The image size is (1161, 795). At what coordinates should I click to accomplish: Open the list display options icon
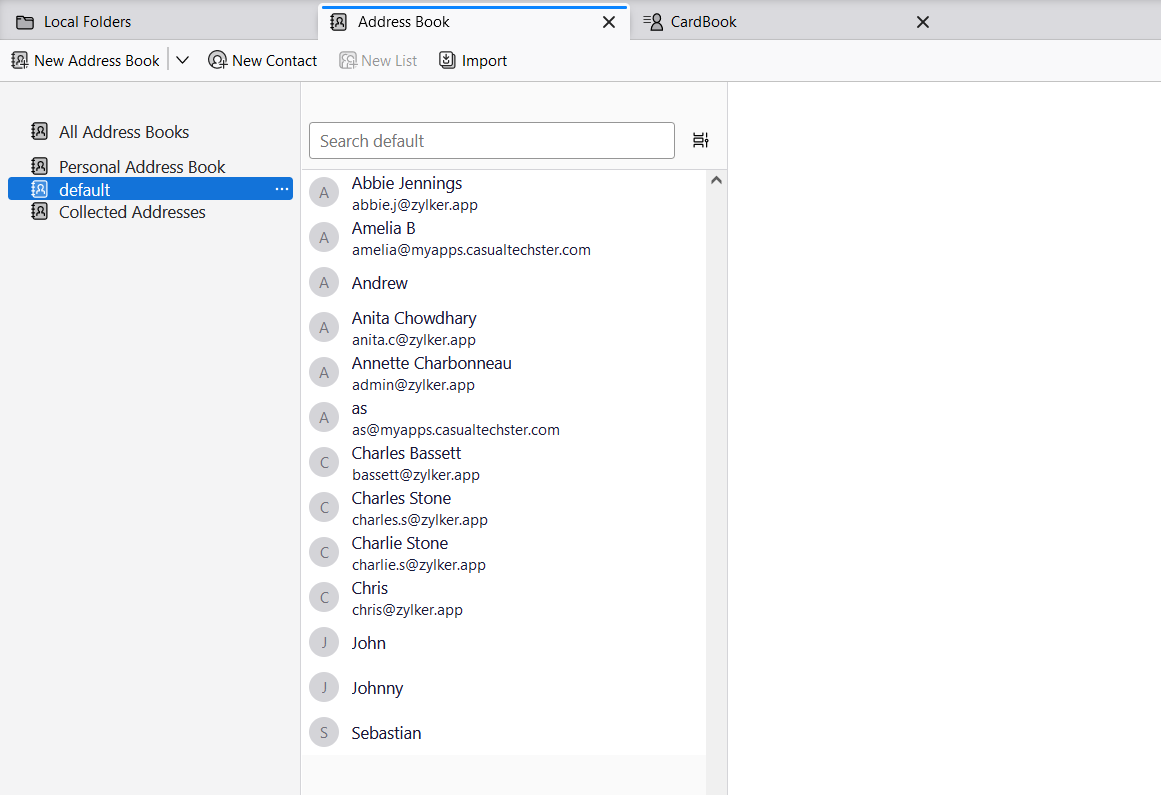coord(700,140)
